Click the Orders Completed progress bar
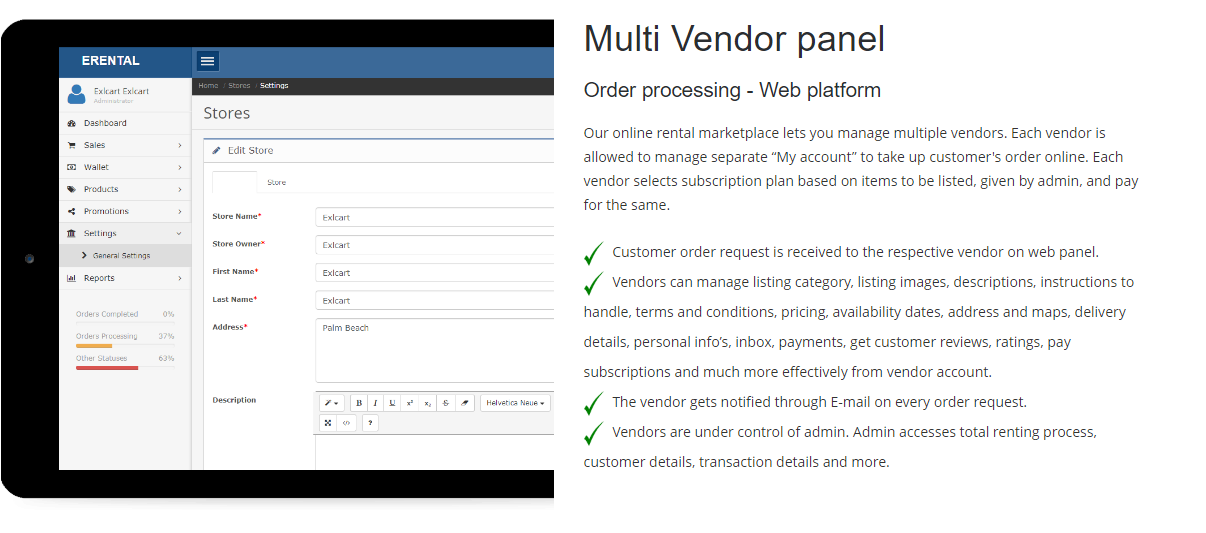This screenshot has width=1206, height=533. 125,324
